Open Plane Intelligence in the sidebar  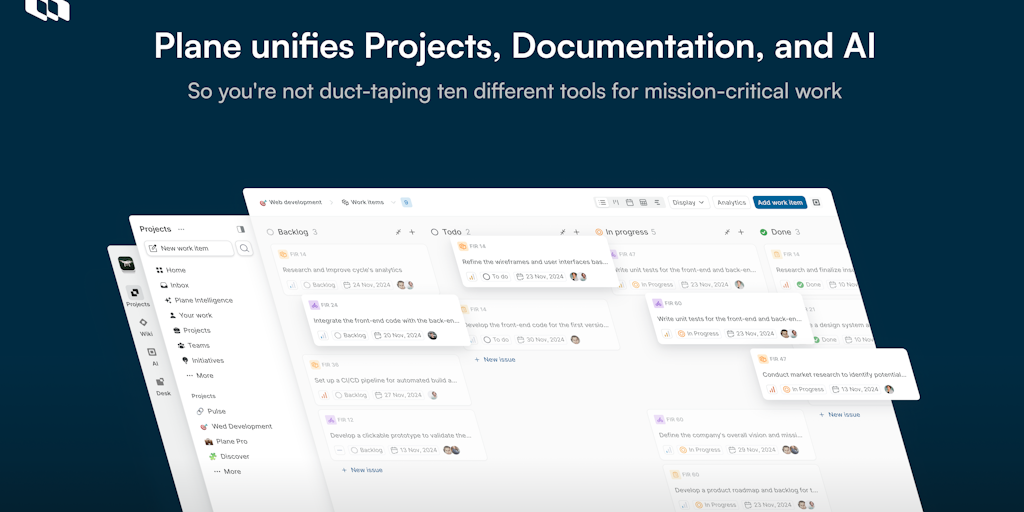[203, 300]
